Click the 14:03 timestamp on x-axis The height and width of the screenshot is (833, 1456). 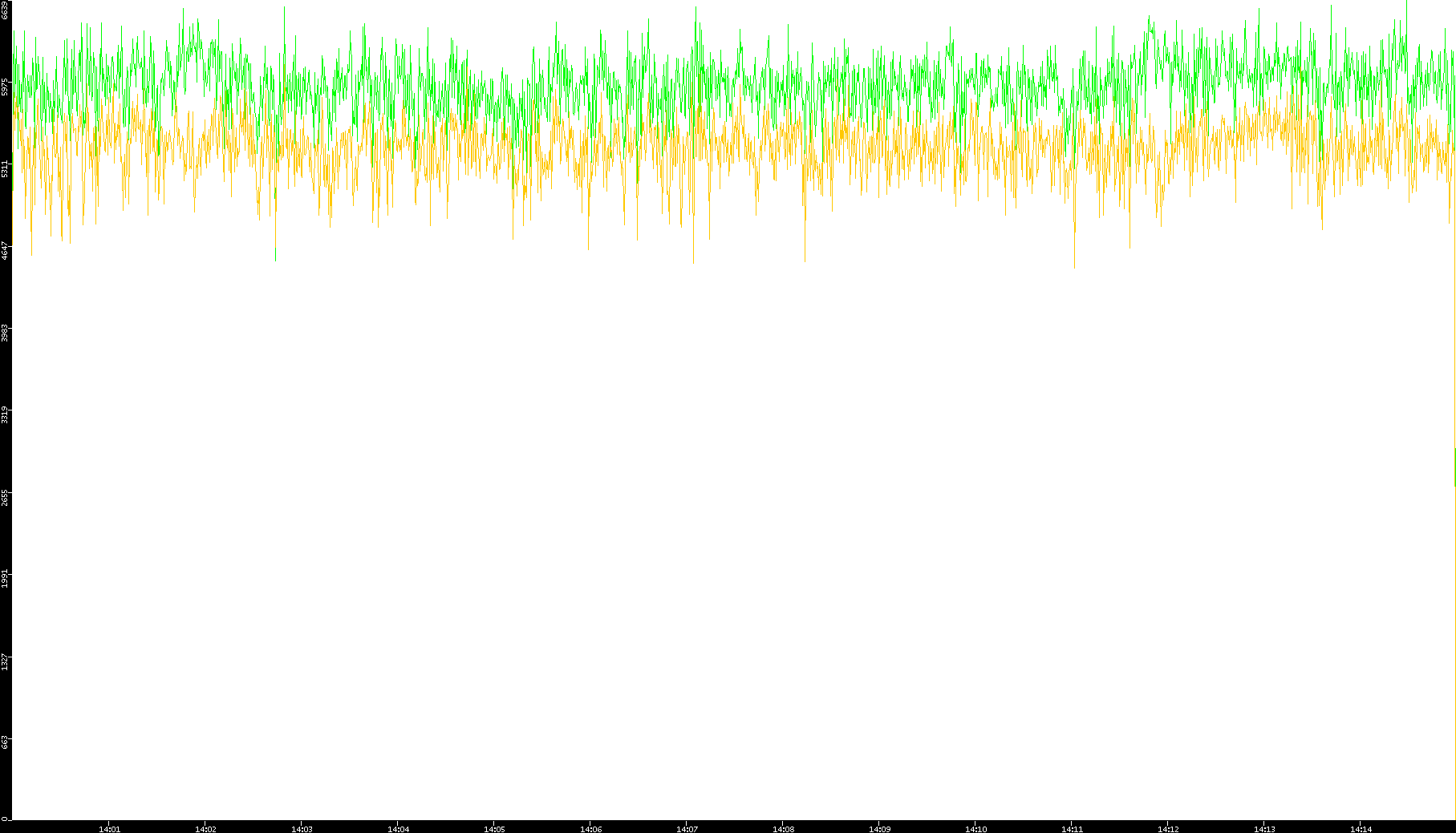[302, 829]
